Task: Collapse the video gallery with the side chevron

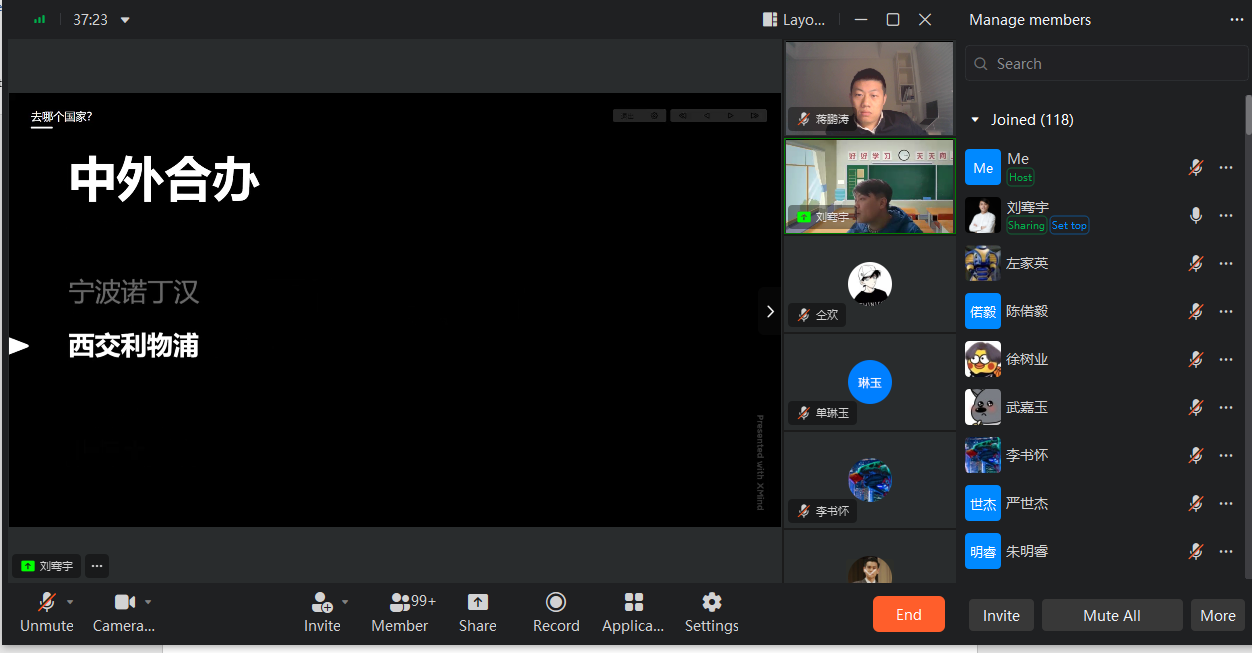Action: (770, 311)
